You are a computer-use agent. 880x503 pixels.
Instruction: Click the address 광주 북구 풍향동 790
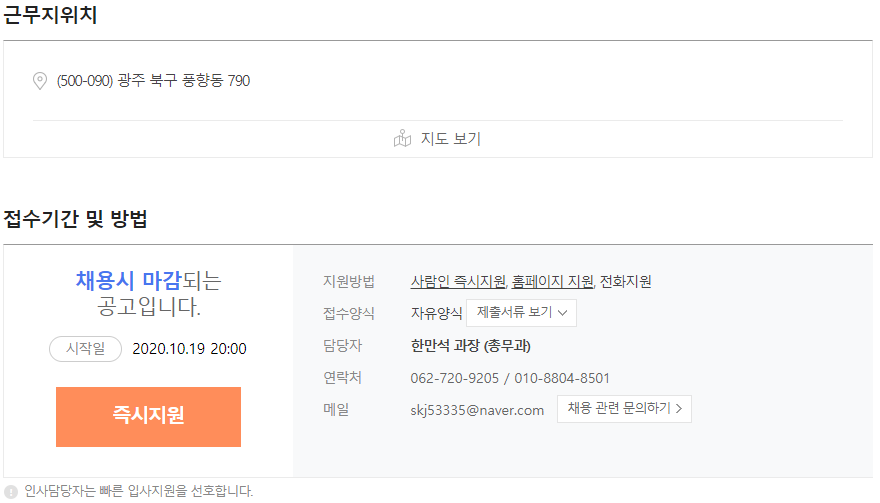click(x=184, y=81)
